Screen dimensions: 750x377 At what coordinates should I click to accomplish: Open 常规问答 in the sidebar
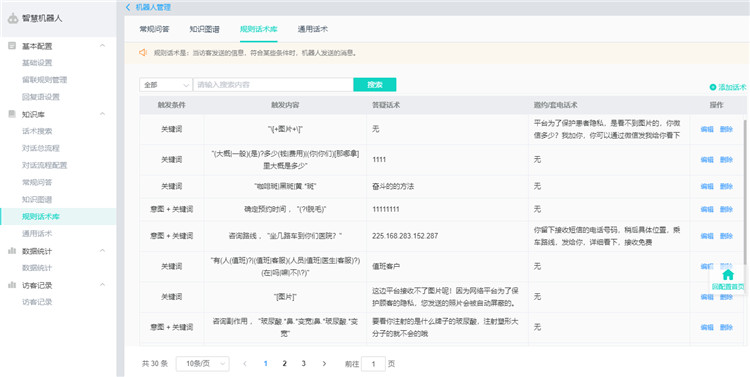pos(37,182)
